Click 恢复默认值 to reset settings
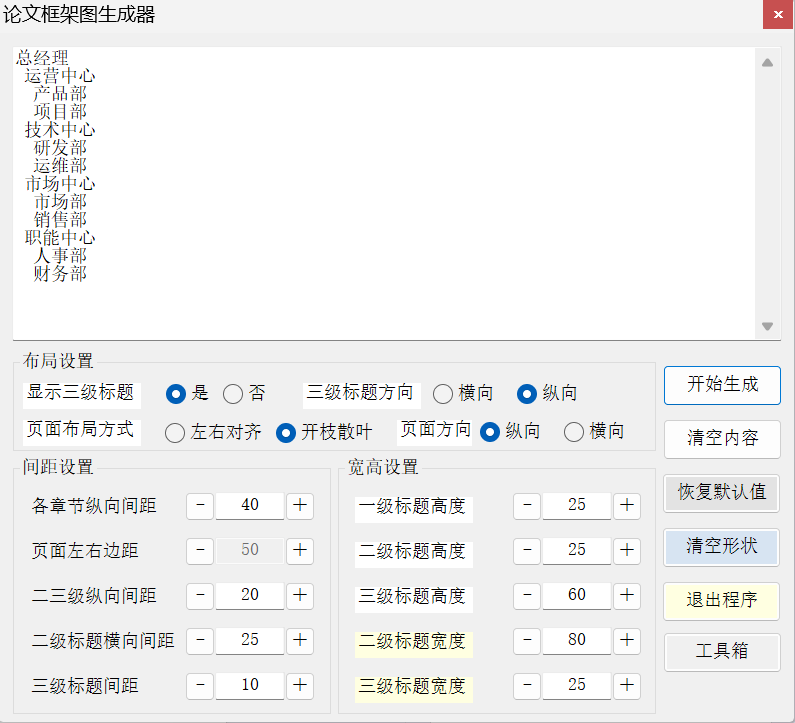The image size is (795, 723). tap(722, 492)
